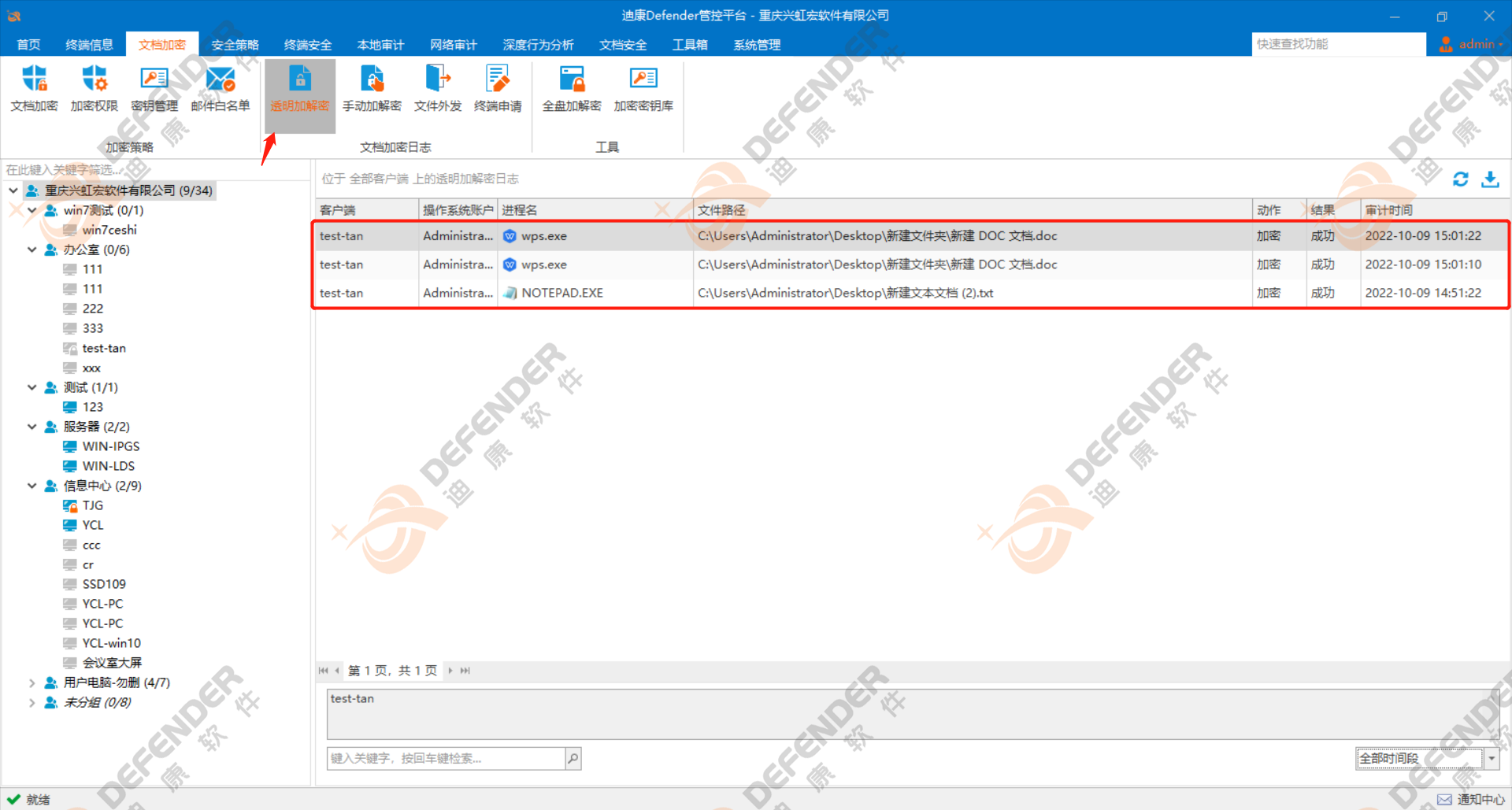Select log row timed 15:01:22

click(912, 236)
